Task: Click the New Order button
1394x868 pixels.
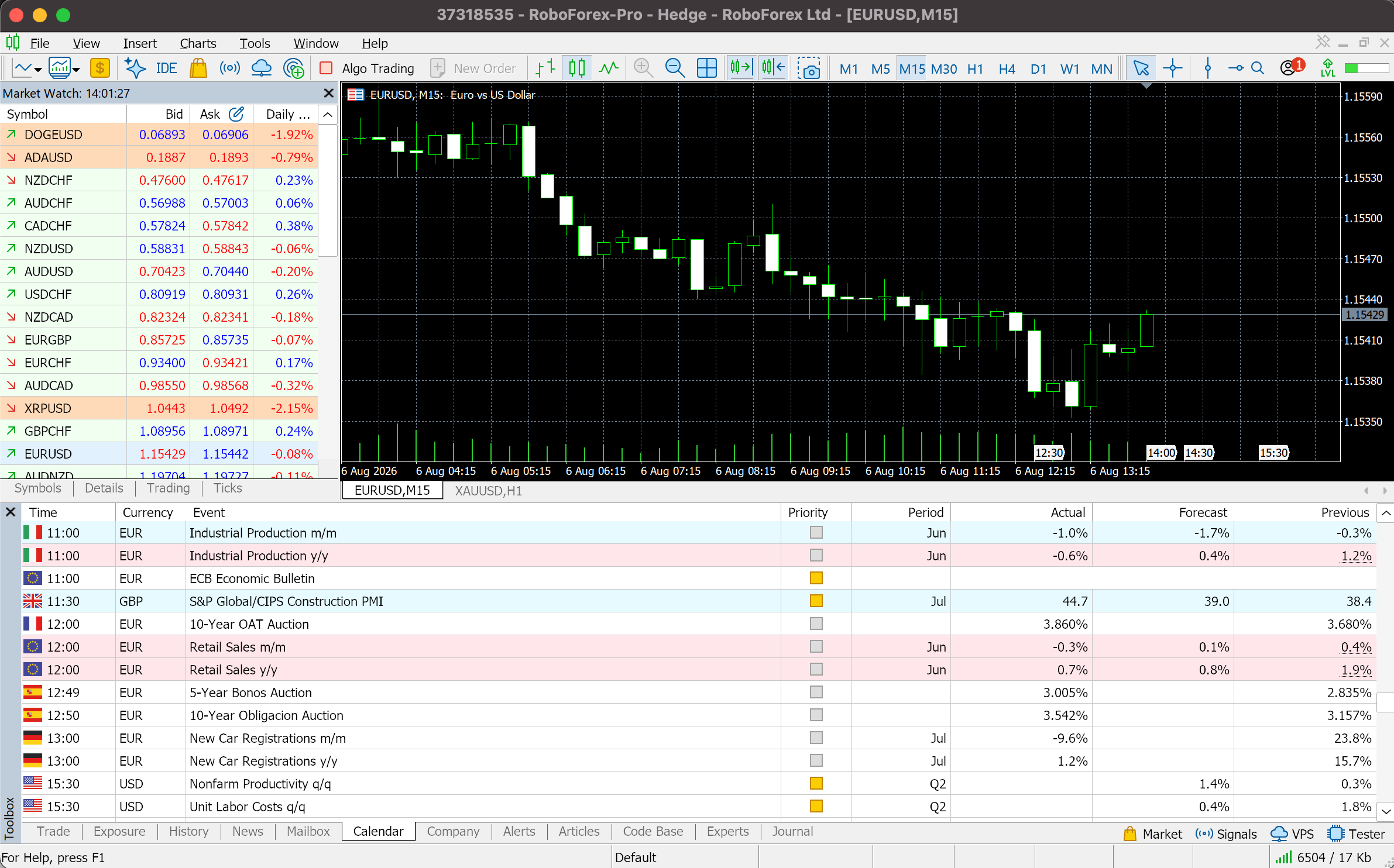Action: [473, 68]
